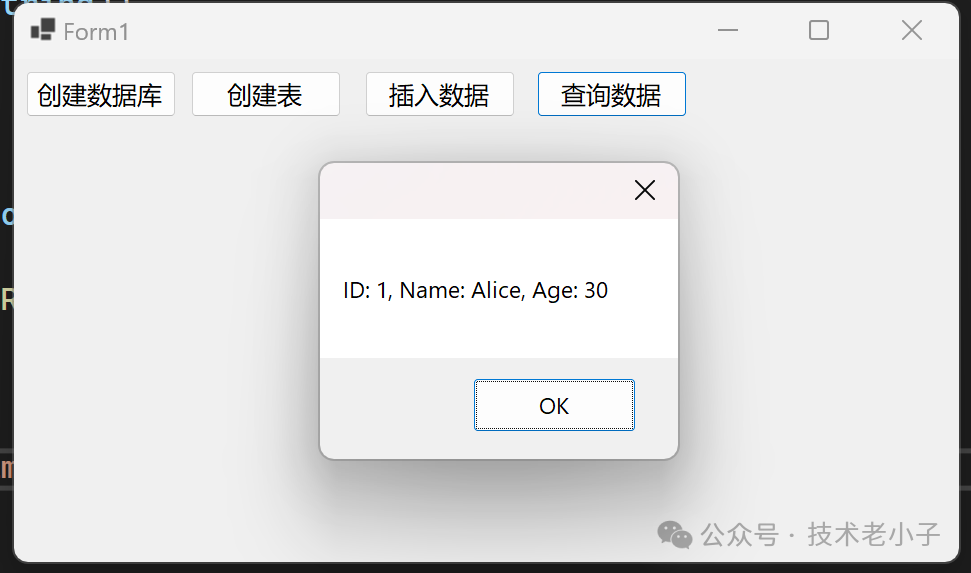Run the 查询数据 button

612,94
